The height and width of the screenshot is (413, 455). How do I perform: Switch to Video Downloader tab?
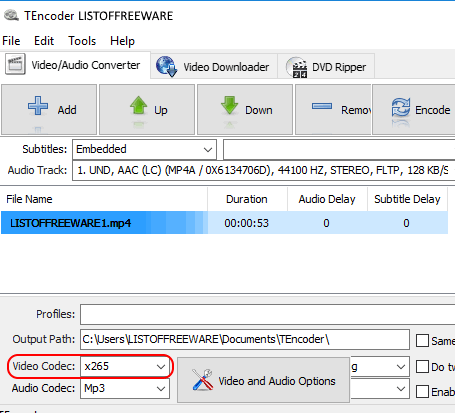point(214,66)
